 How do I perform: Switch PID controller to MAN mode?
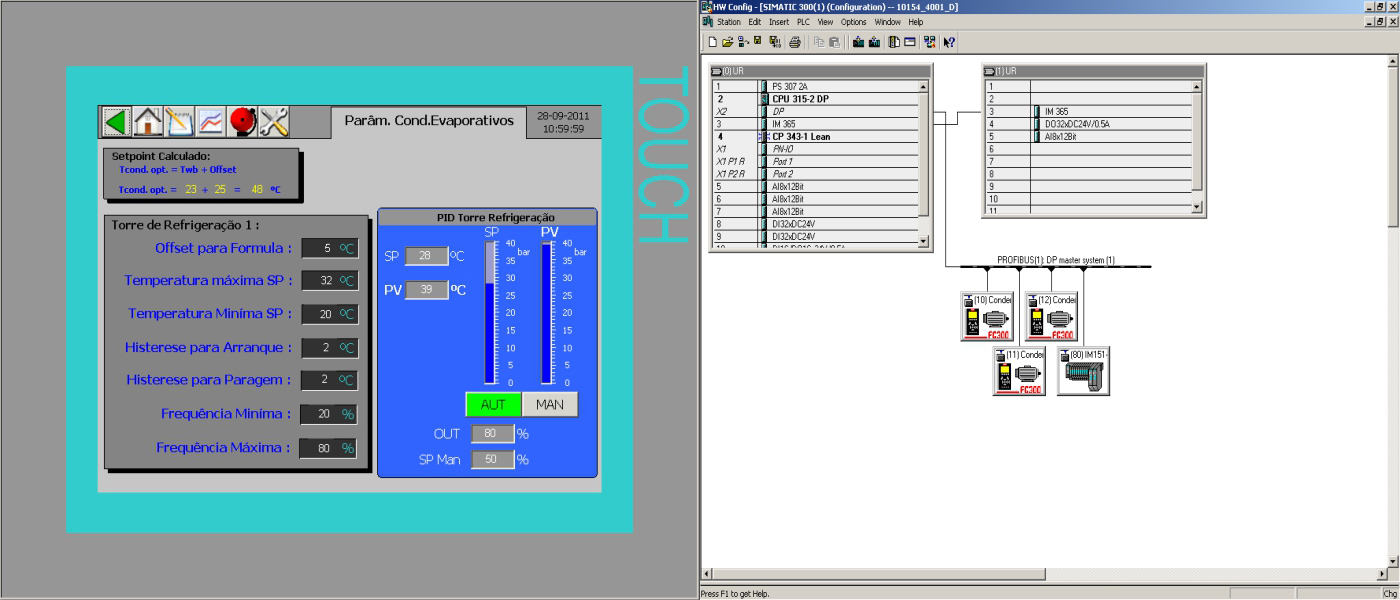pos(550,405)
